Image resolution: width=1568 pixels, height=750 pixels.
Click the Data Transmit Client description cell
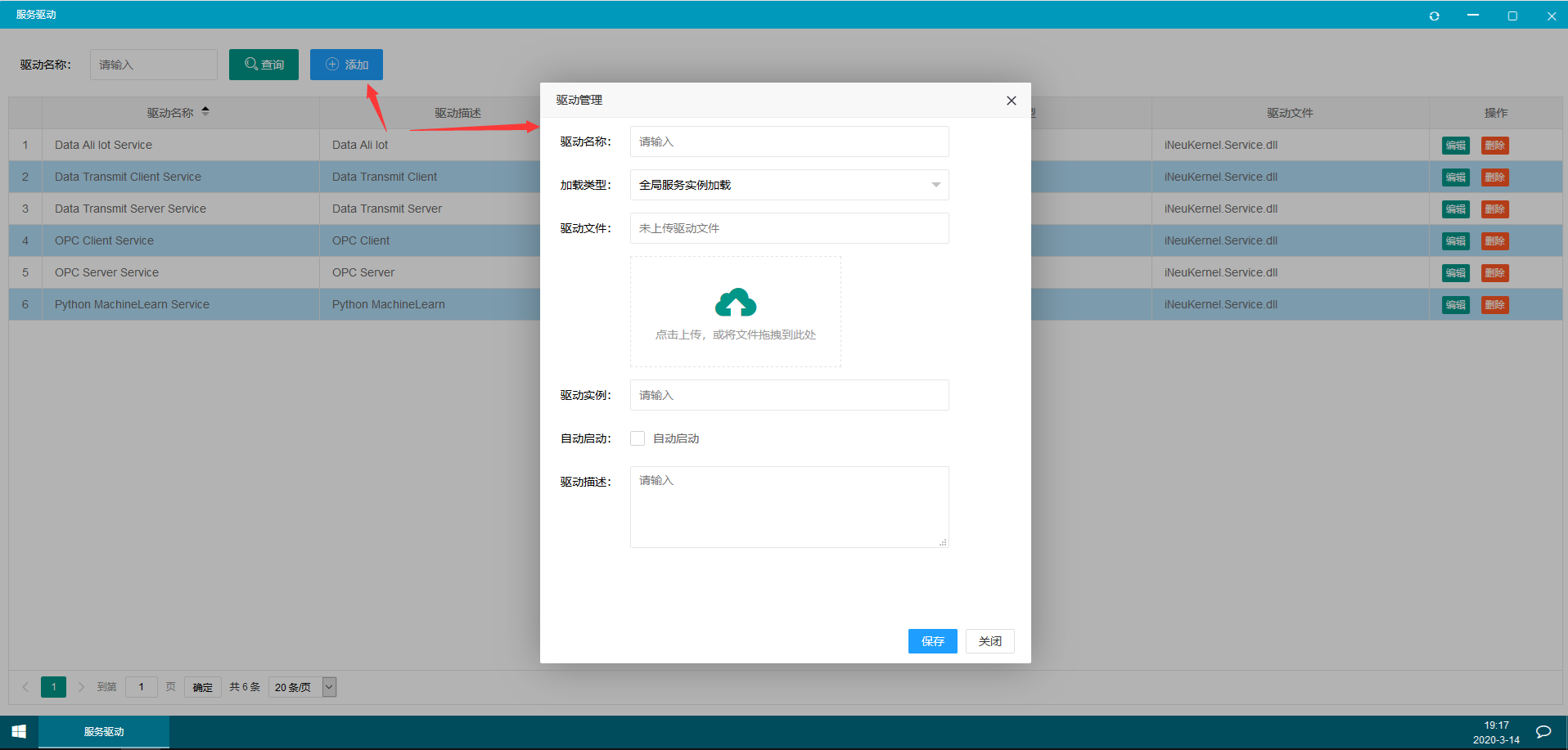430,177
